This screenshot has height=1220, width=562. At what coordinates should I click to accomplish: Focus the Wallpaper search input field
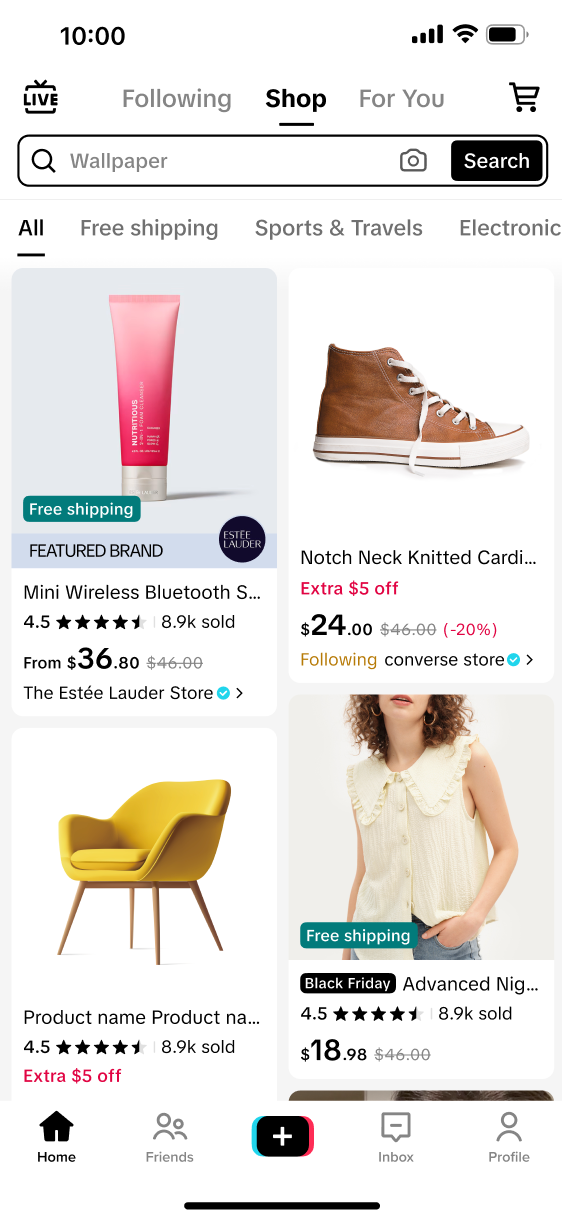(x=229, y=161)
